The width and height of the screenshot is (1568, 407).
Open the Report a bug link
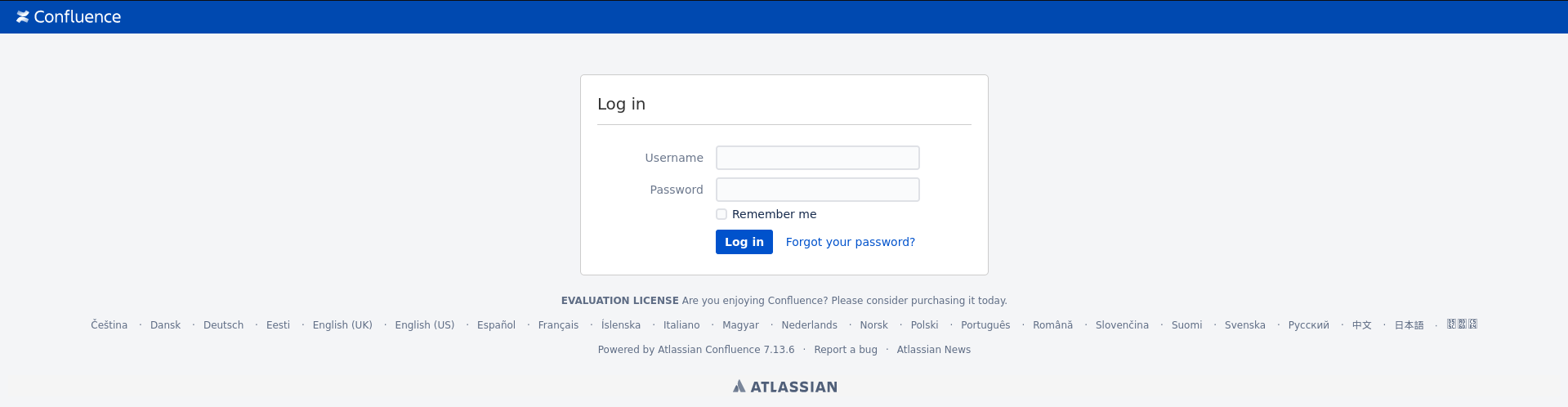click(x=846, y=350)
